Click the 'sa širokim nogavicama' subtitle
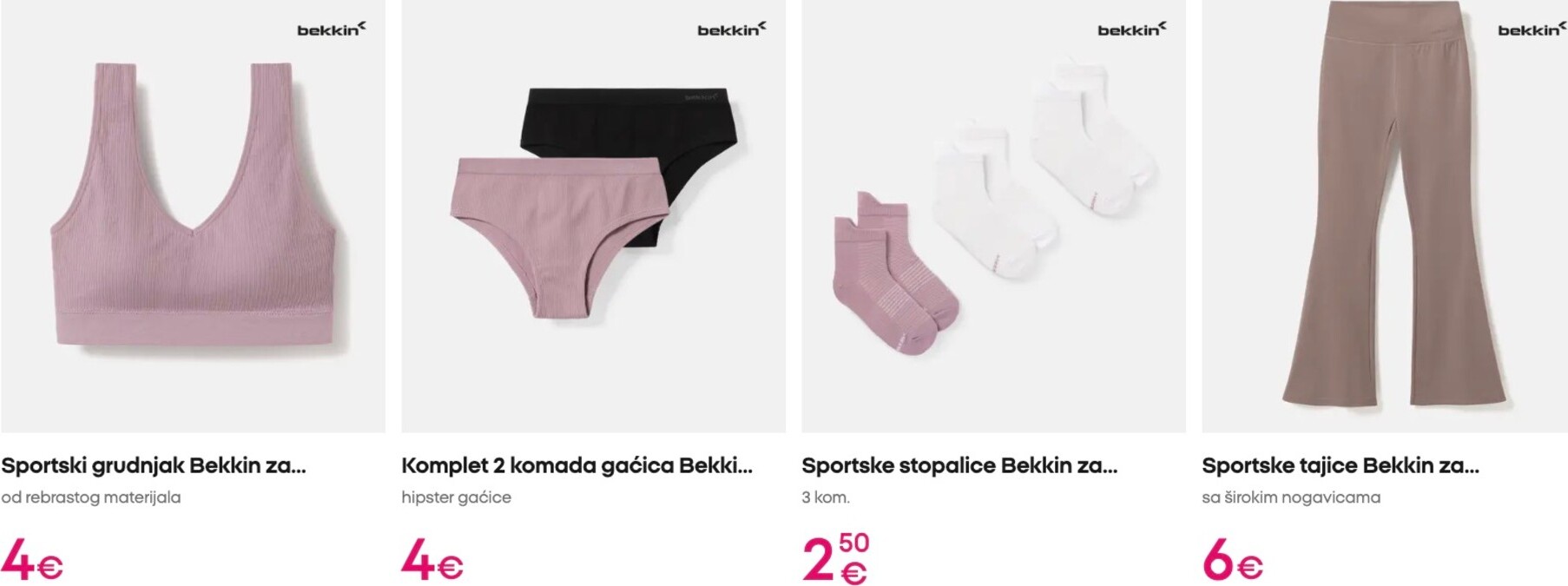The image size is (1568, 586). [x=1291, y=497]
